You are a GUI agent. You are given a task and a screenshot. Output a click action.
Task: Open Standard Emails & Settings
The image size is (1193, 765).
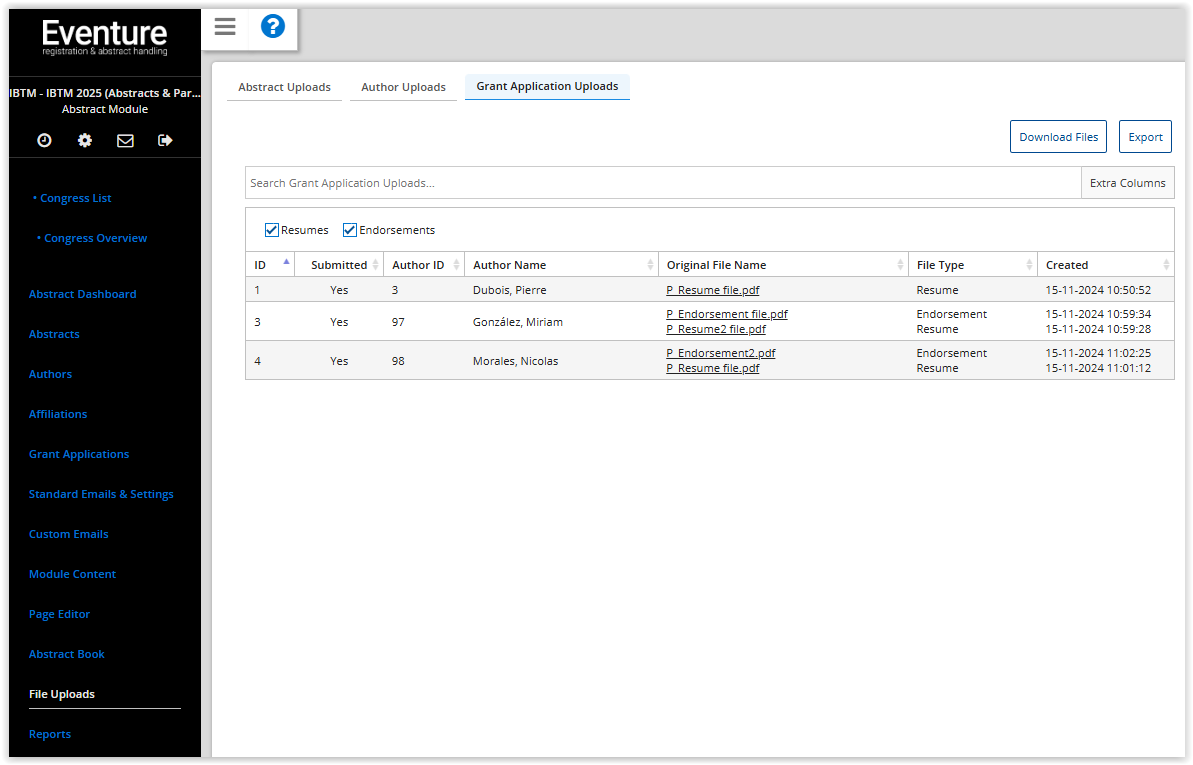click(x=101, y=494)
